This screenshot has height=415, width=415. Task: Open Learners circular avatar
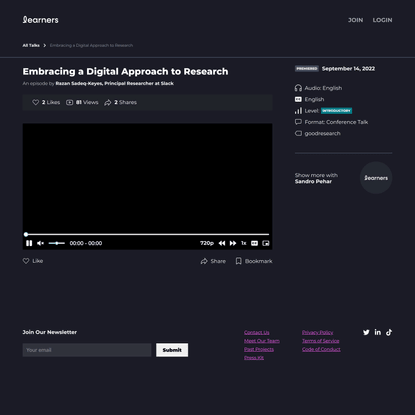point(376,178)
